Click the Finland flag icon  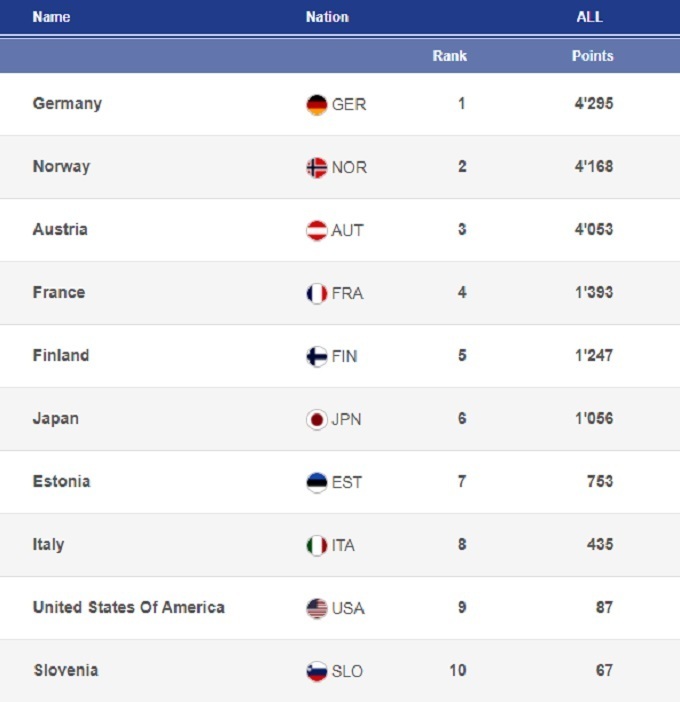(317, 357)
